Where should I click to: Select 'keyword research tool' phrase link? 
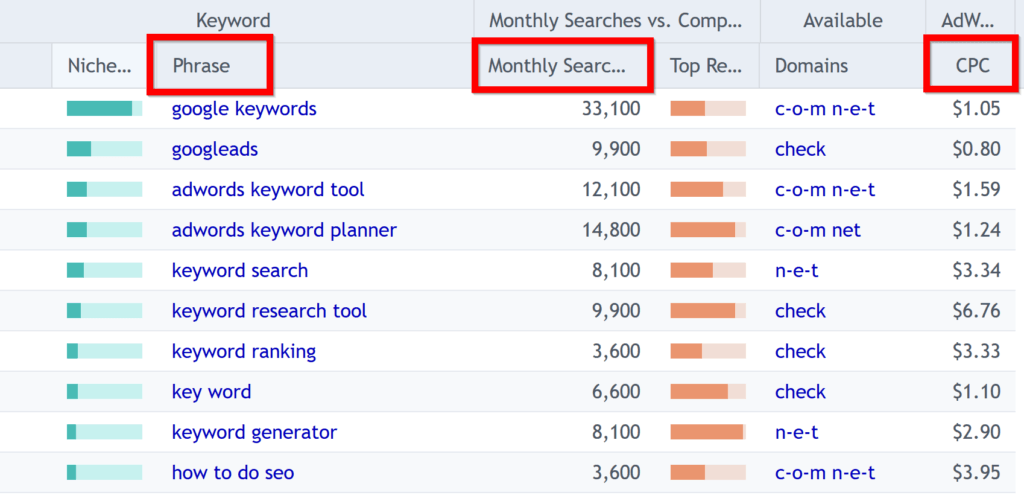click(x=269, y=311)
